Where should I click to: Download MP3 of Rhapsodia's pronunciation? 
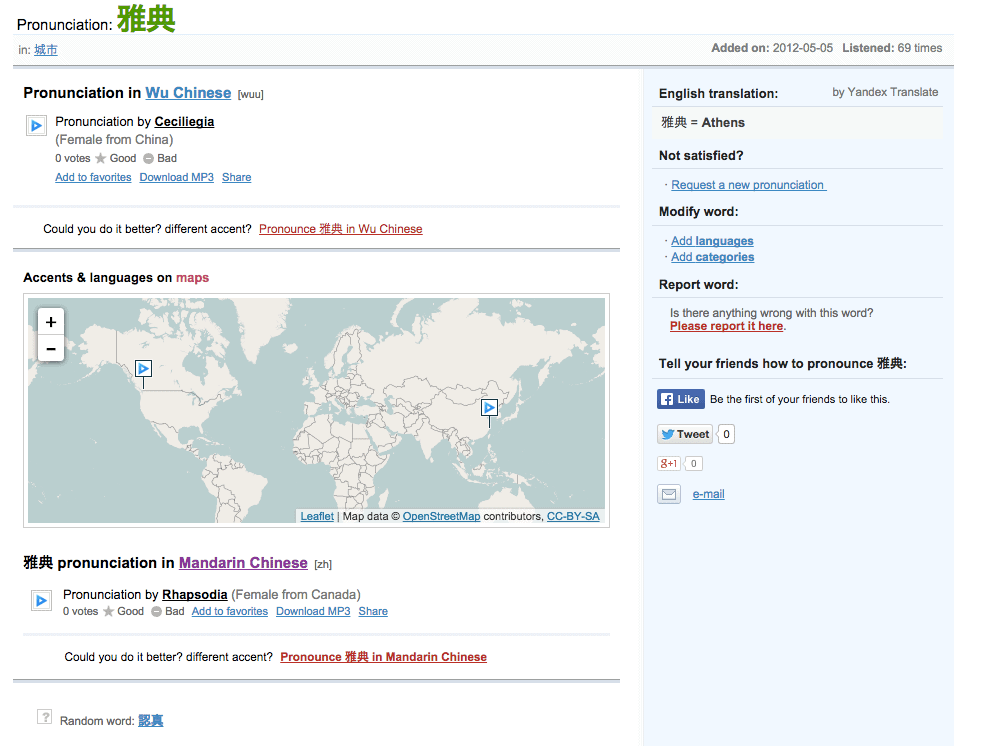pyautogui.click(x=313, y=612)
